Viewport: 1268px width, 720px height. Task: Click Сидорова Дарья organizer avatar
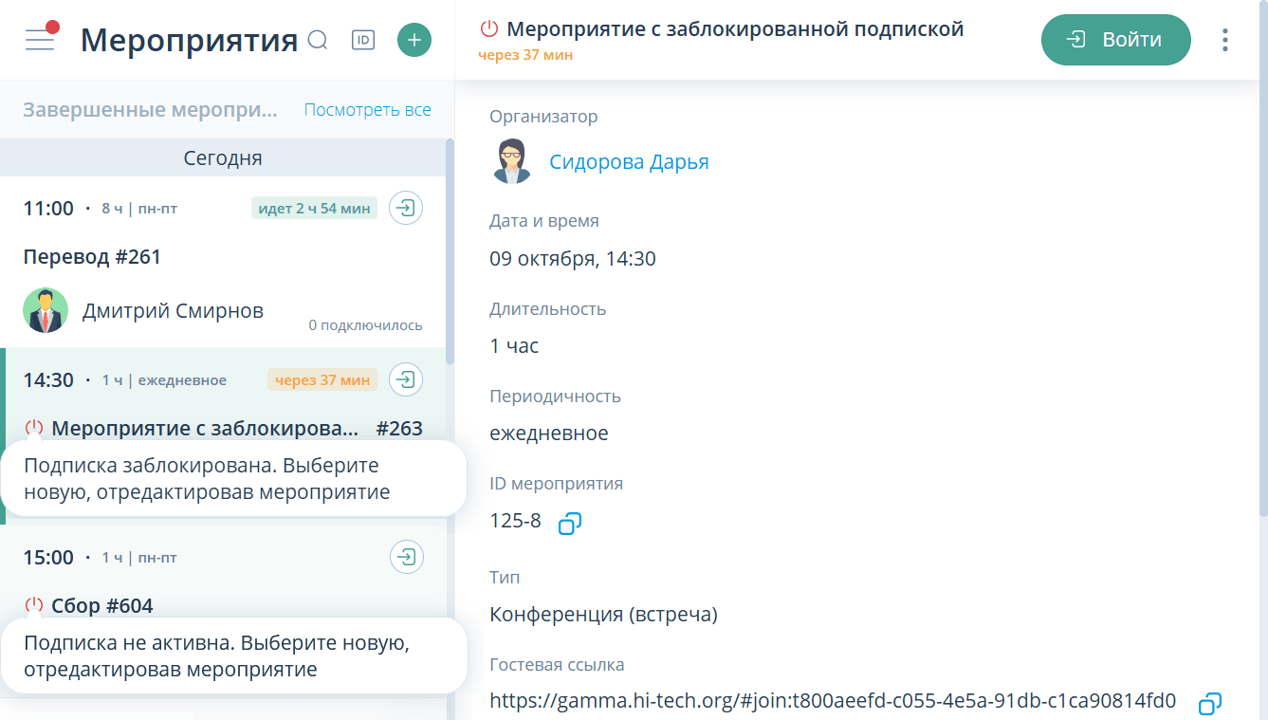[512, 159]
